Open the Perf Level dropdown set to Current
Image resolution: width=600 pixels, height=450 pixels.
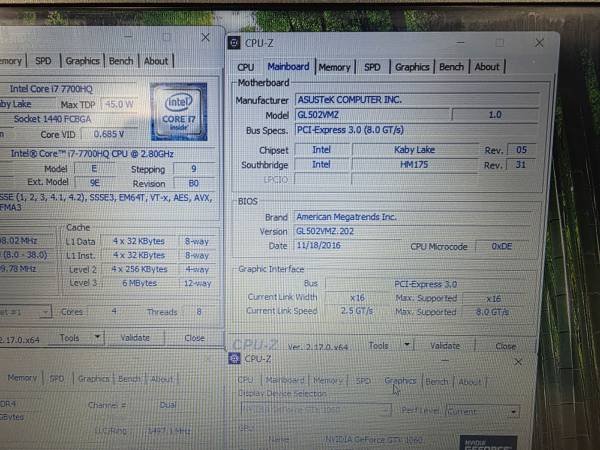click(482, 411)
